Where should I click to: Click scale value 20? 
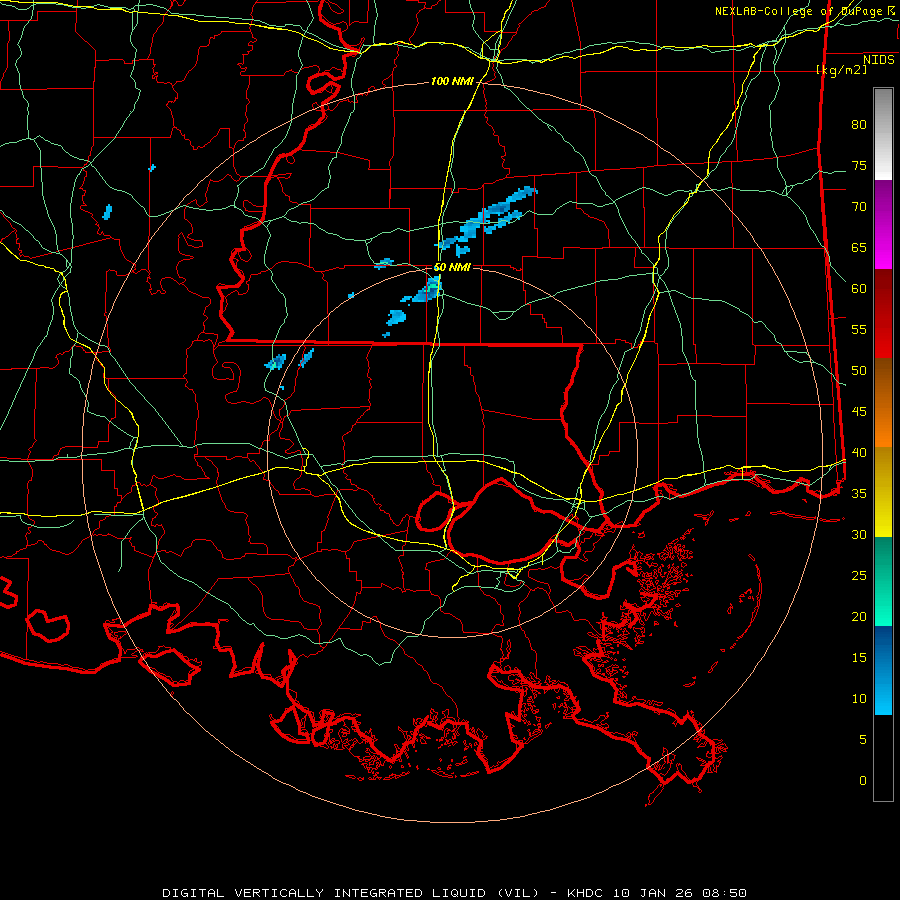(x=859, y=616)
